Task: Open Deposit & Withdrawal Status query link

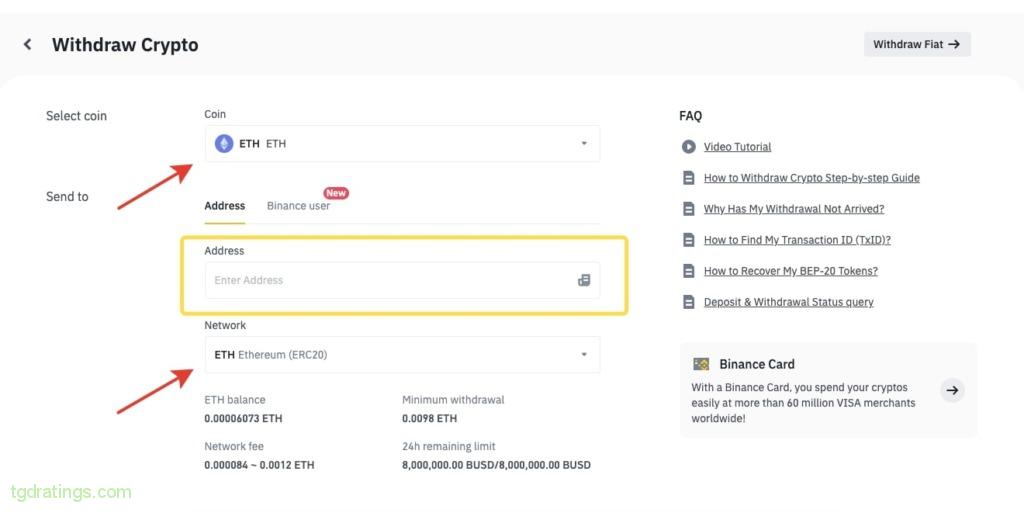Action: [x=788, y=302]
